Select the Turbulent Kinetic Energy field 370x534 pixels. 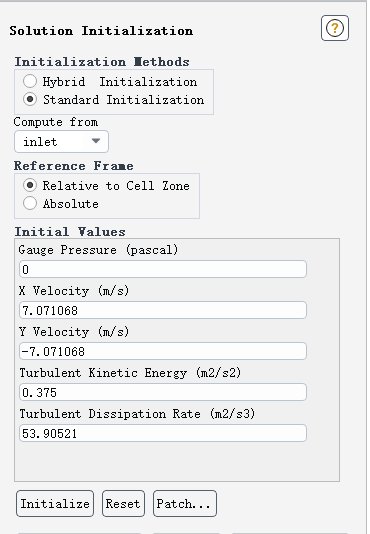[163, 392]
